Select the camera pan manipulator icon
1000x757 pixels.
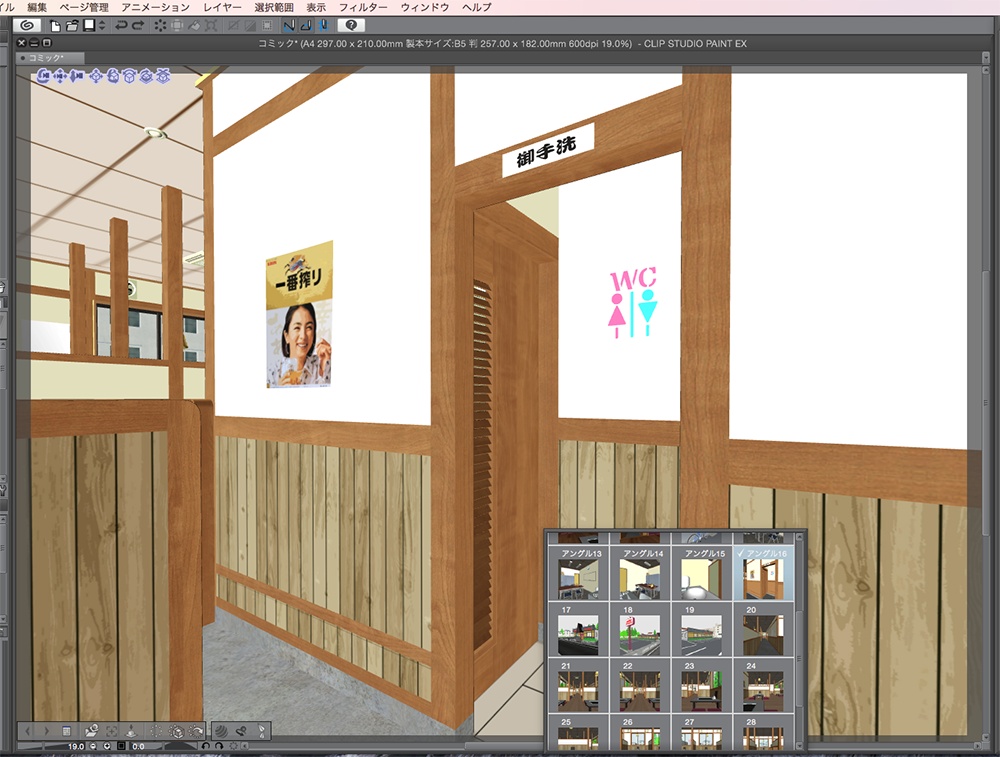pyautogui.click(x=60, y=76)
